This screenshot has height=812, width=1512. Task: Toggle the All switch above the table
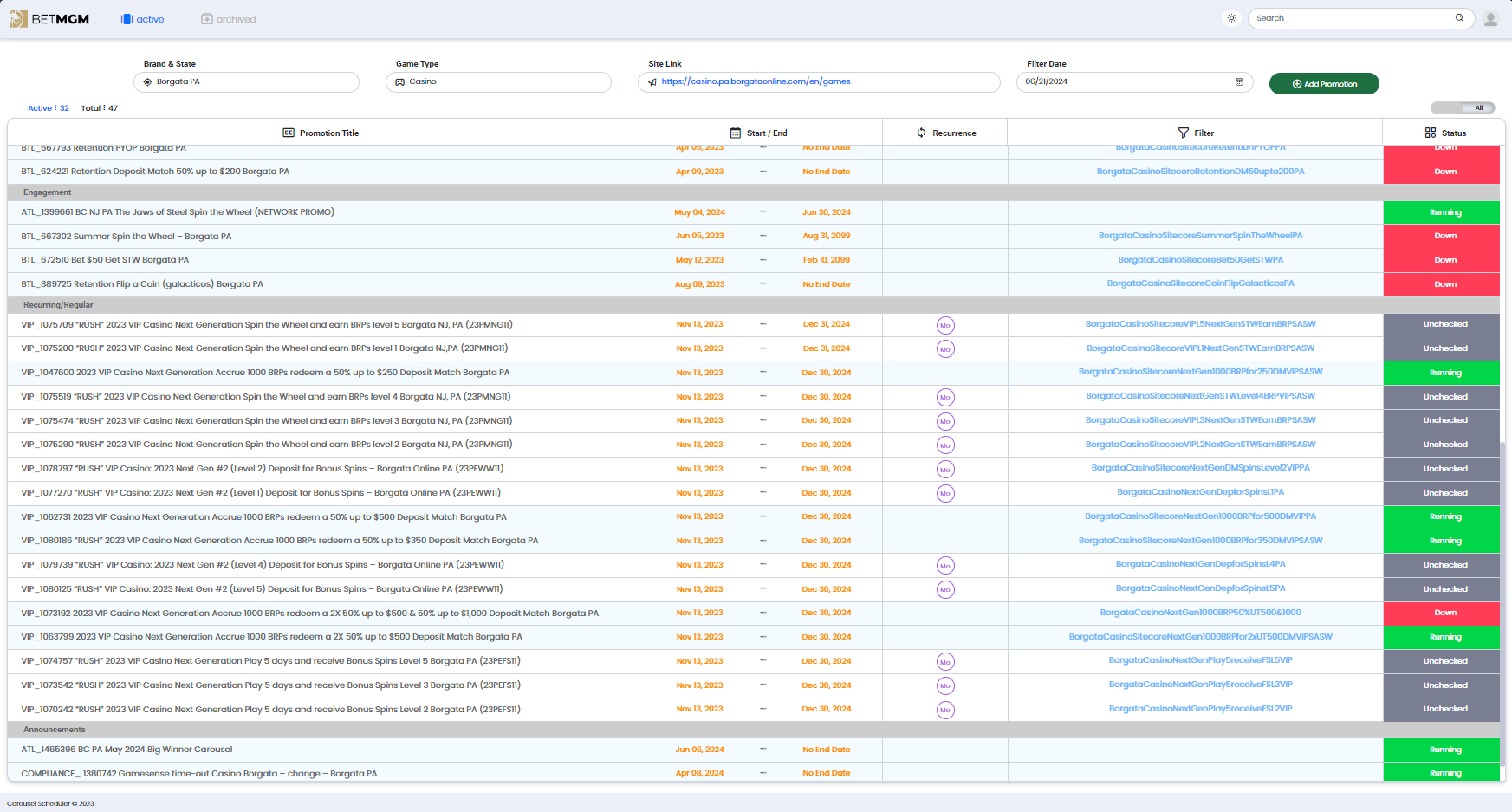(x=1463, y=108)
